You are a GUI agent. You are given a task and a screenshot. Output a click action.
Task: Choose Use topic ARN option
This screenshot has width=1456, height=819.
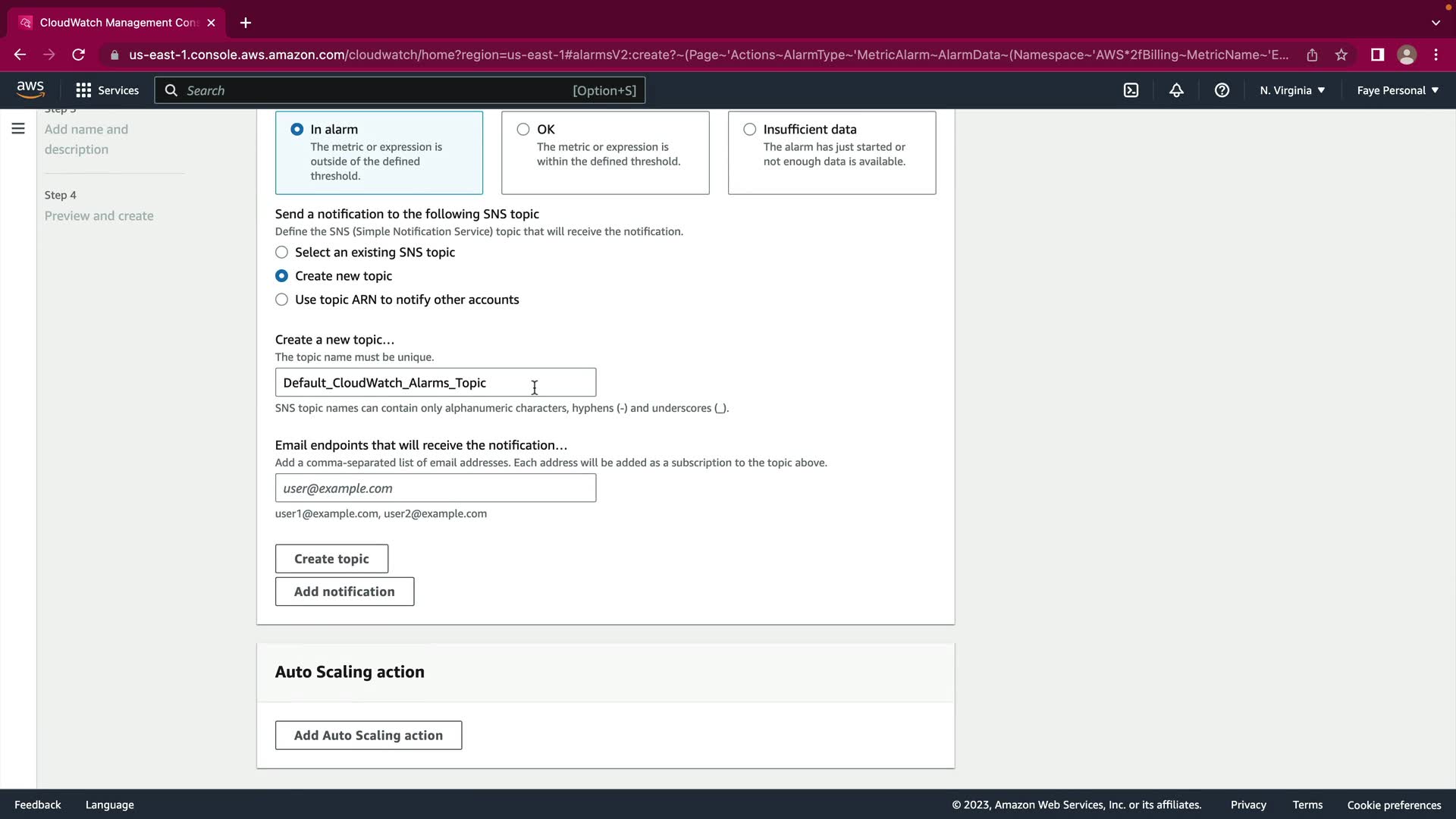(282, 300)
